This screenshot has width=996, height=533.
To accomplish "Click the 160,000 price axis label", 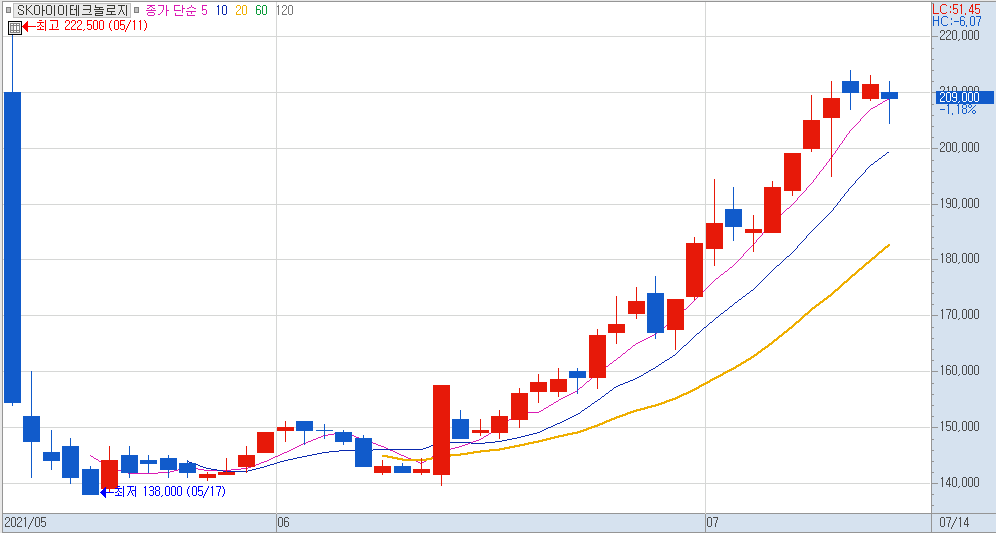I will (959, 370).
